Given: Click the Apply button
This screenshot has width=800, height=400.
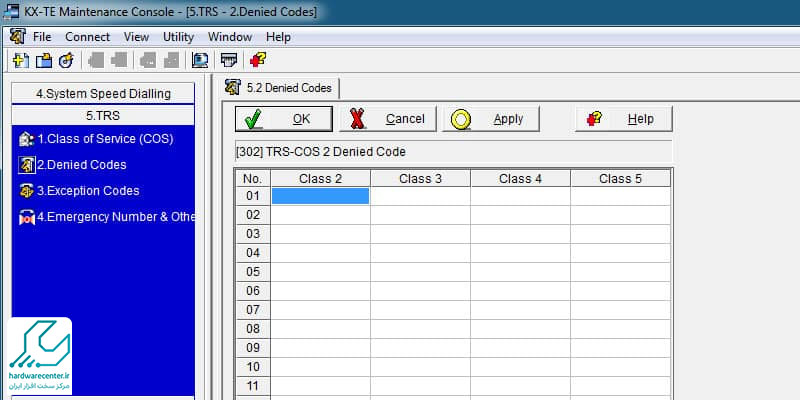Looking at the screenshot, I should [x=490, y=119].
